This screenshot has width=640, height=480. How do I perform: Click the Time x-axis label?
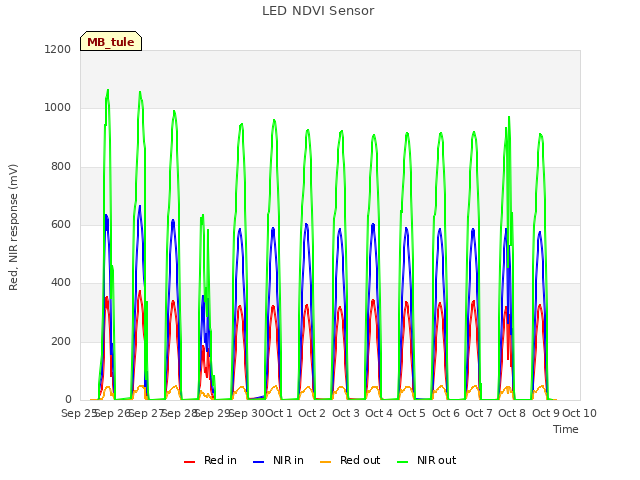(566, 429)
